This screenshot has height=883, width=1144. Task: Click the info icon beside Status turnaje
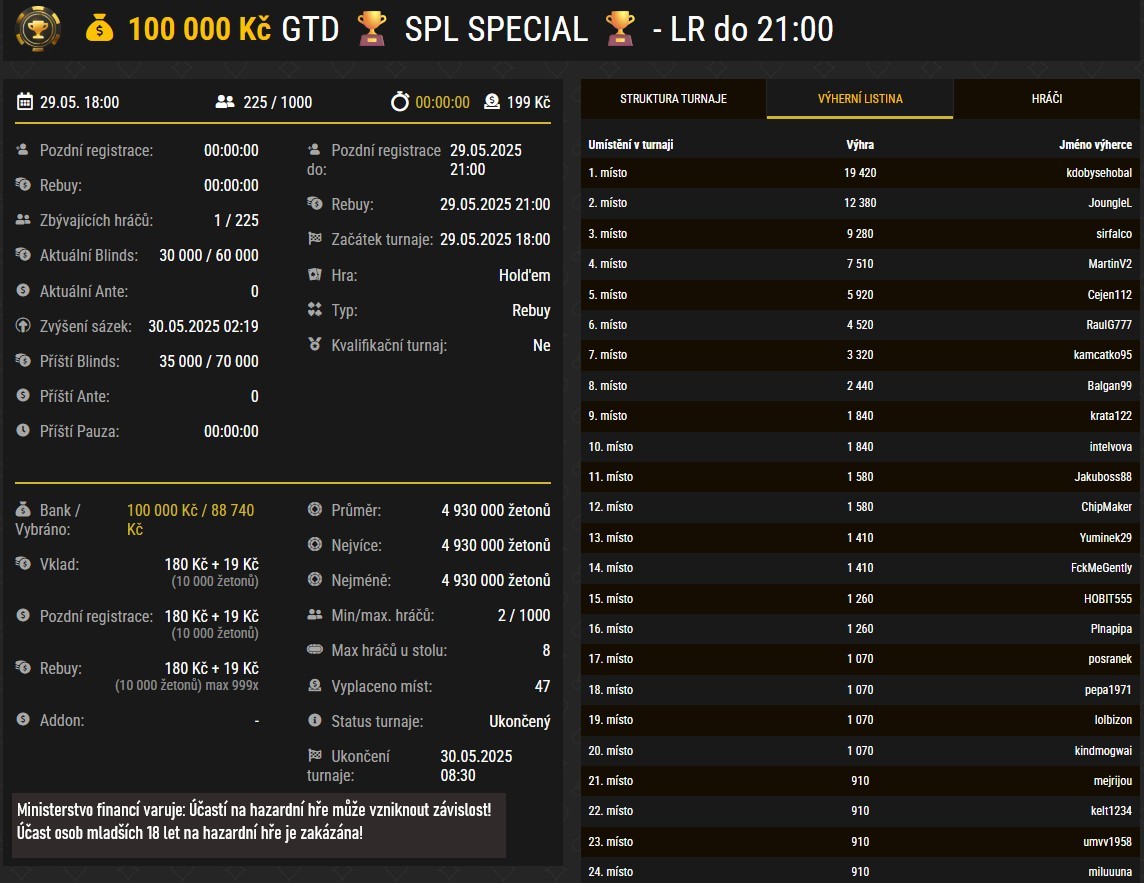(315, 721)
